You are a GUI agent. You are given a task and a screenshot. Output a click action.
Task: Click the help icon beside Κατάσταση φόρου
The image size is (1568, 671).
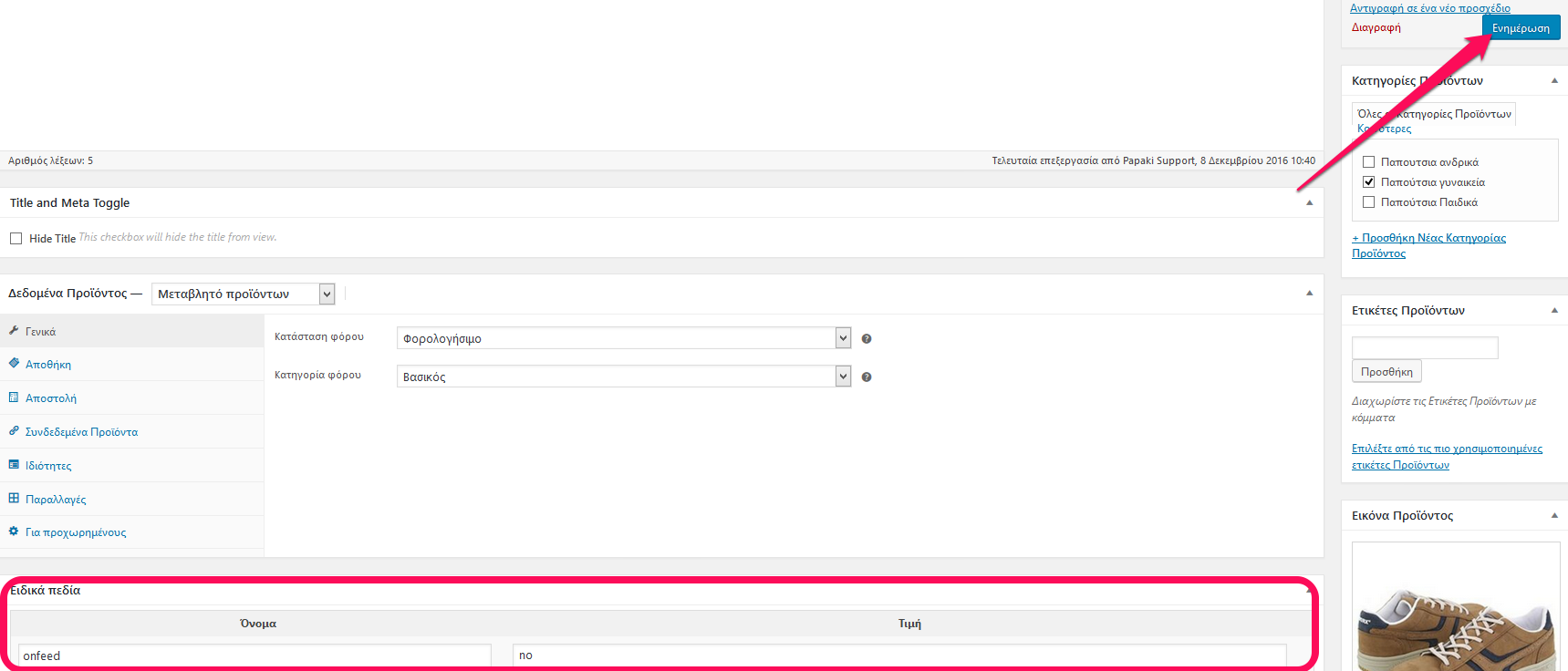tap(867, 339)
